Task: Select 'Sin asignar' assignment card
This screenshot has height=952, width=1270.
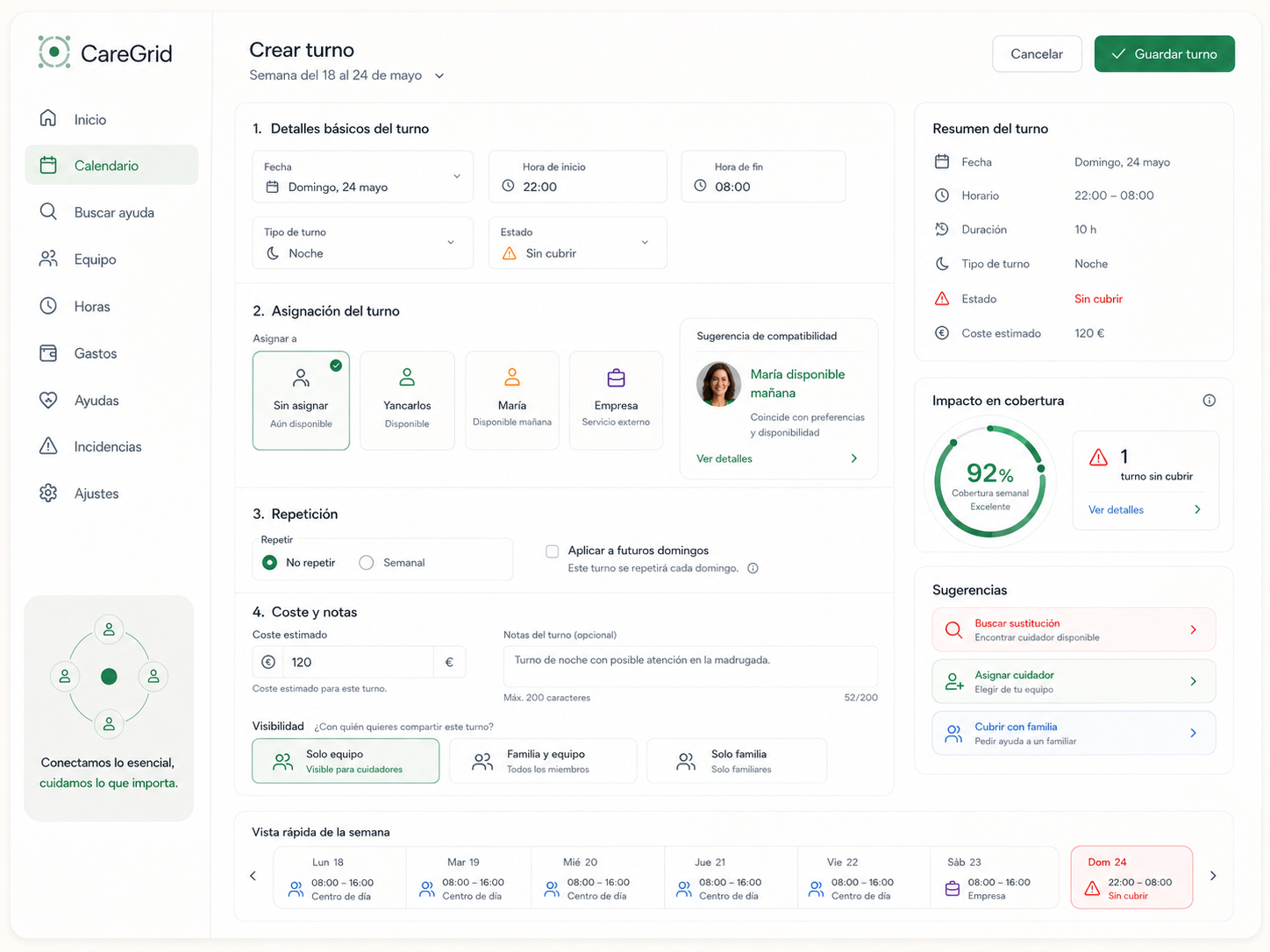Action: tap(301, 401)
